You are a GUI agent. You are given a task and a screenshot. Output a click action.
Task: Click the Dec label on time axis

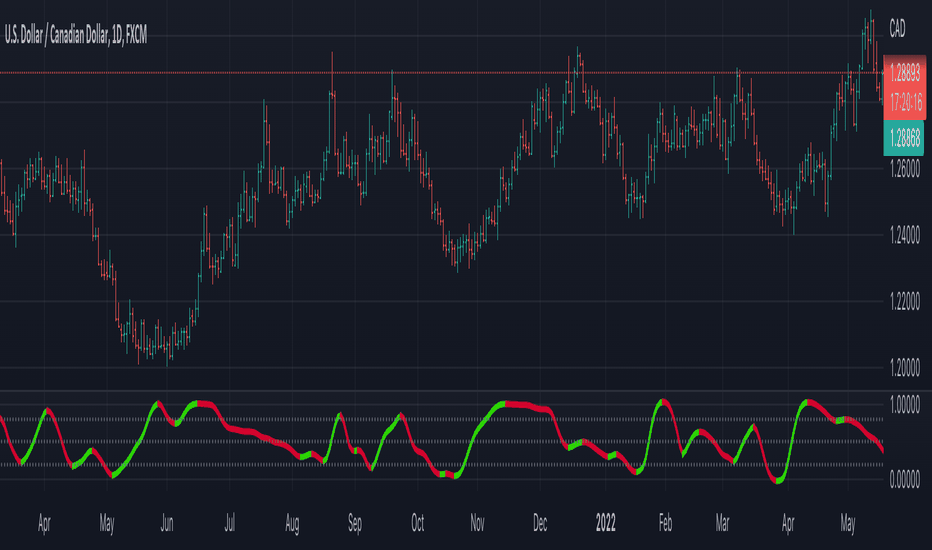(540, 523)
